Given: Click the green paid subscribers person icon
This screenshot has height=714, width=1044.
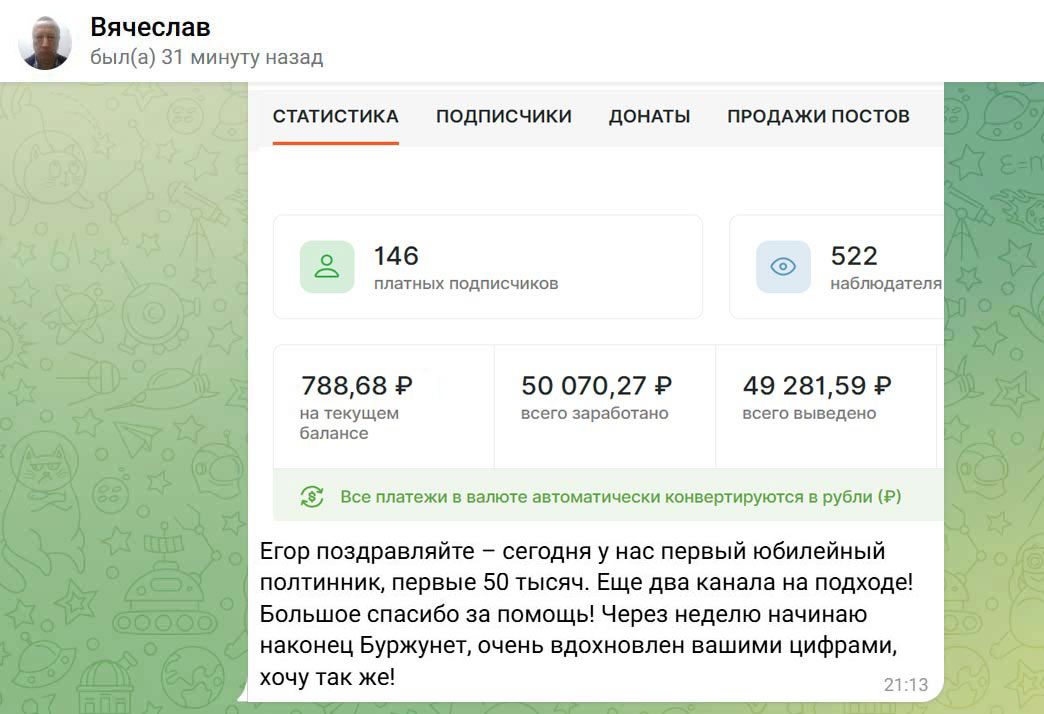Looking at the screenshot, I should [327, 267].
